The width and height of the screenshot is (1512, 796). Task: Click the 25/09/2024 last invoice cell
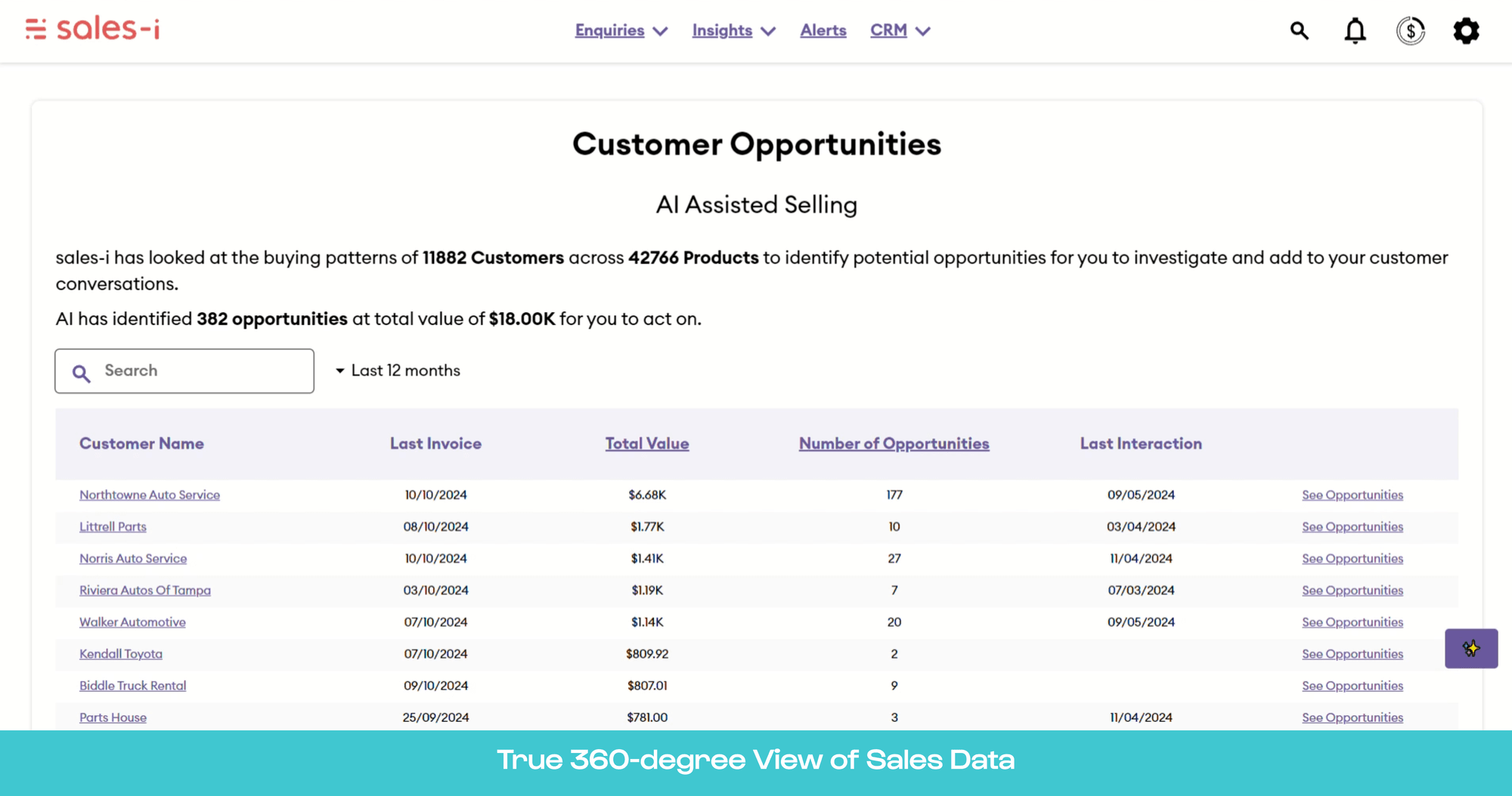click(x=435, y=717)
